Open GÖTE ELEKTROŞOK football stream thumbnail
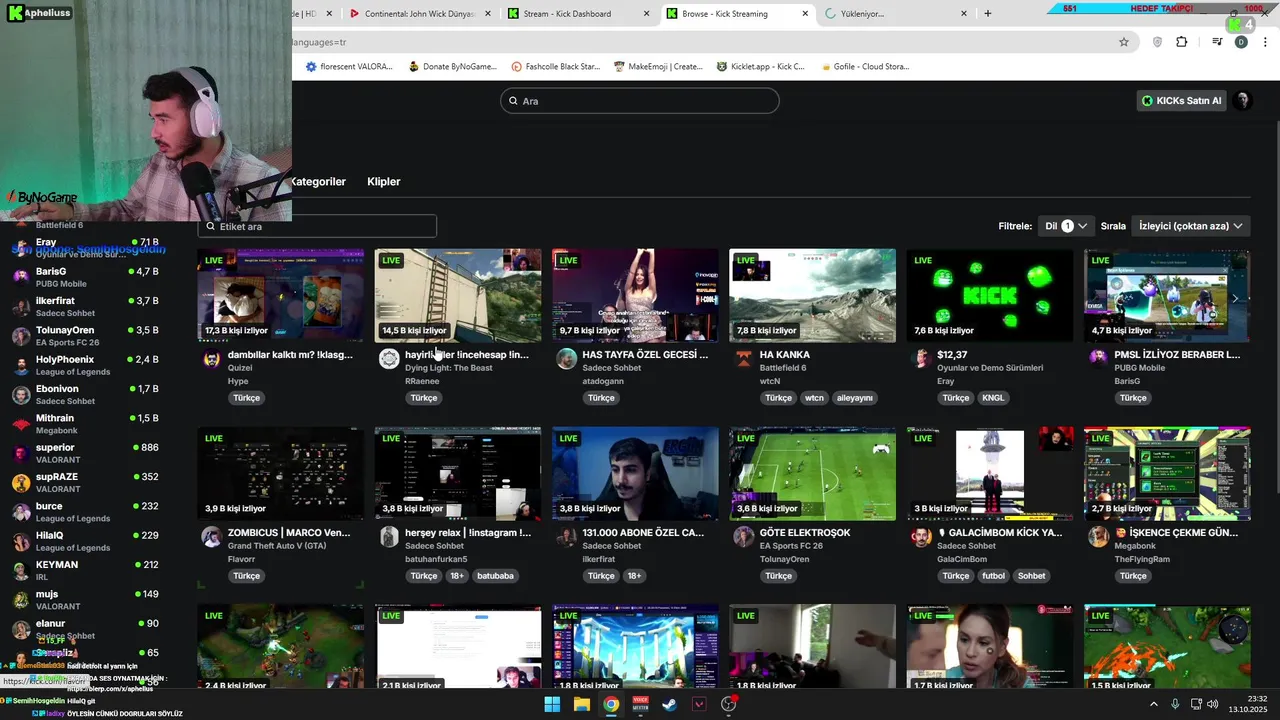 pyautogui.click(x=812, y=473)
